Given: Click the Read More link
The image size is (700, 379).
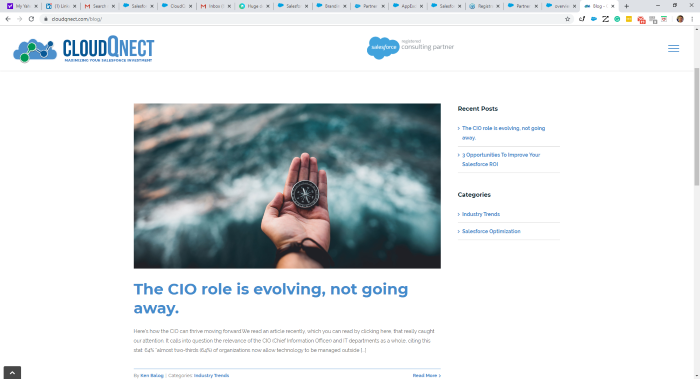Looking at the screenshot, I should tap(426, 375).
